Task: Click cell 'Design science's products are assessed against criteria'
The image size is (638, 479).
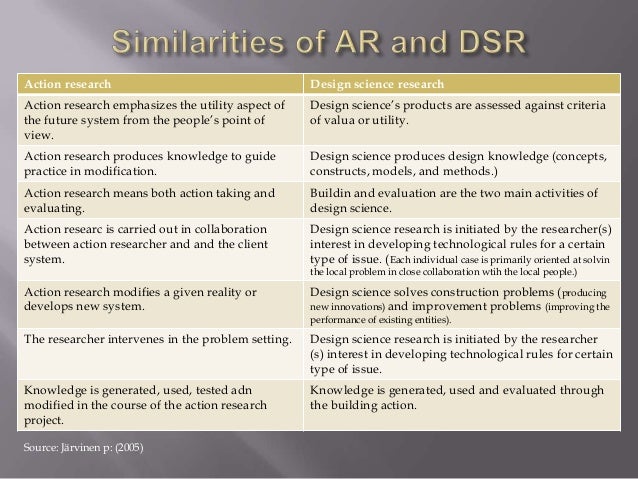Action: (462, 120)
